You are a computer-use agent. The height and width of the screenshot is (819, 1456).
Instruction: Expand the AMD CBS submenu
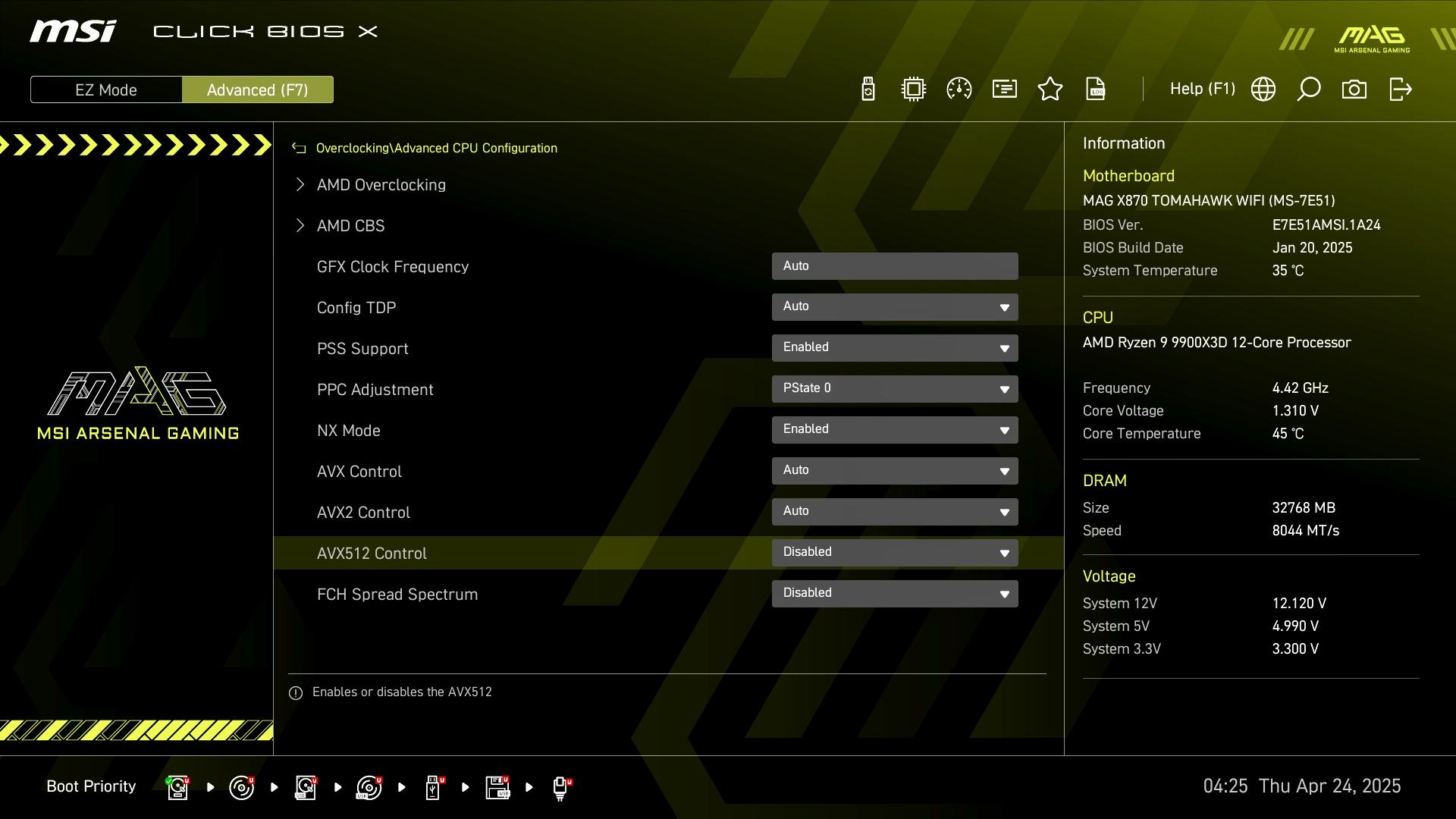tap(350, 226)
